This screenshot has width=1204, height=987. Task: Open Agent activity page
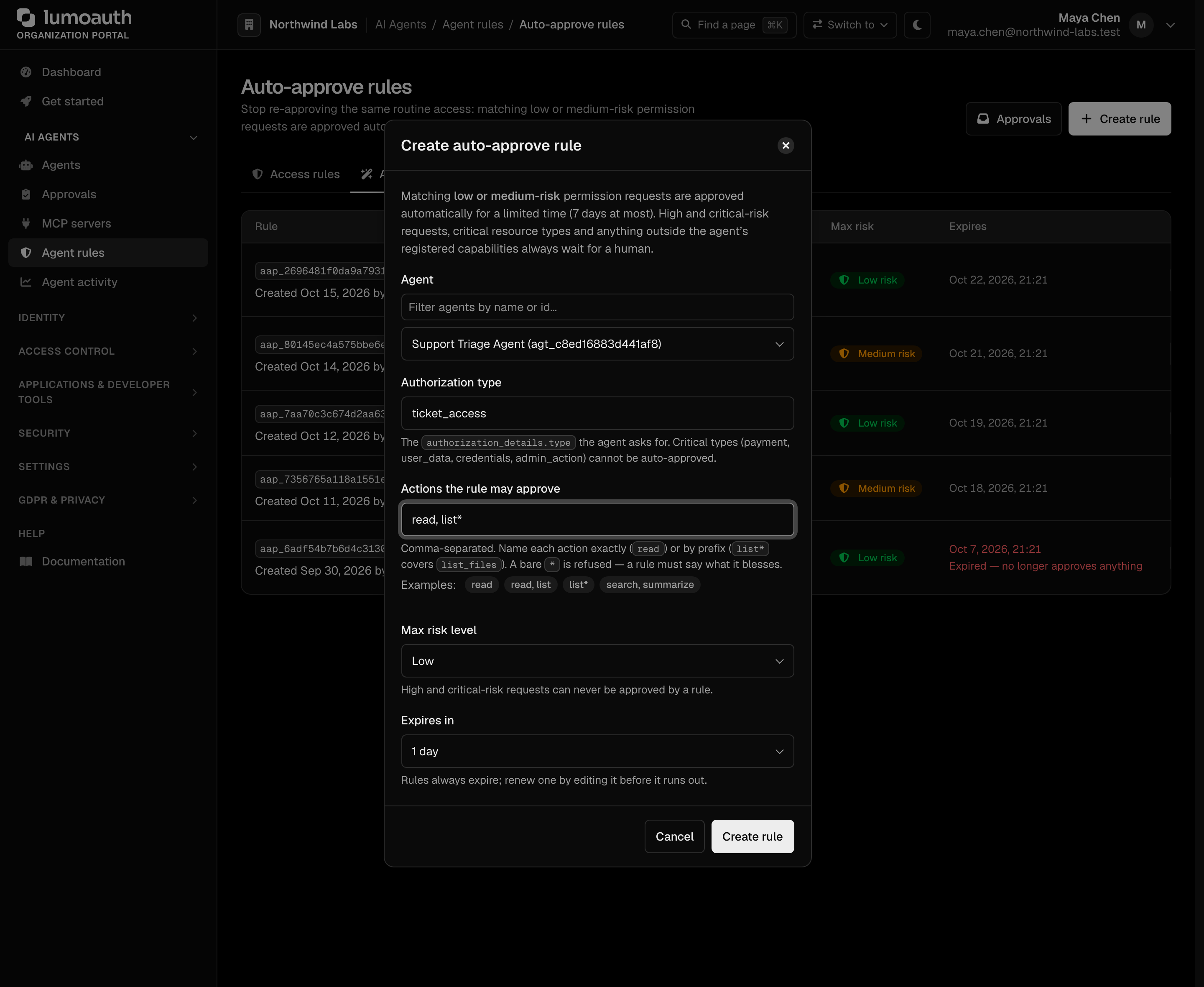108,282
